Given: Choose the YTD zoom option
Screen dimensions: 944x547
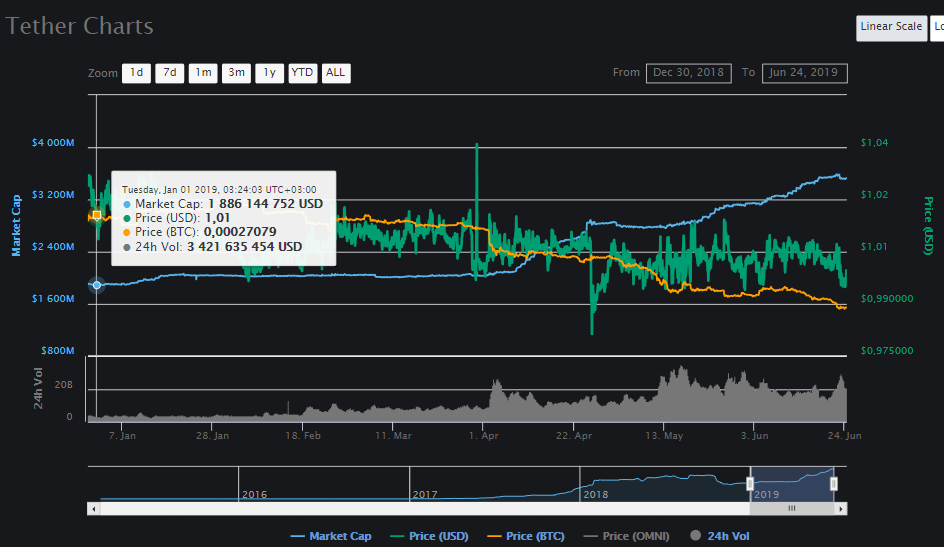Looking at the screenshot, I should click(302, 73).
